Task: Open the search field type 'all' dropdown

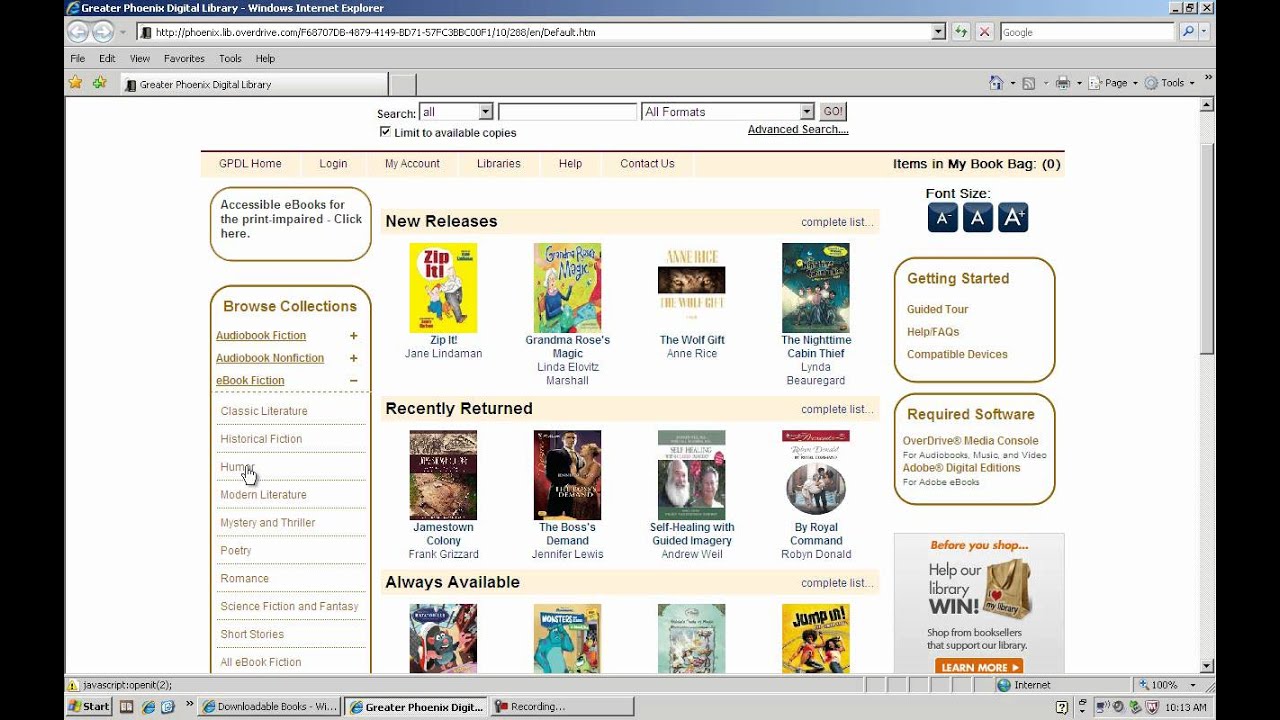Action: [485, 112]
